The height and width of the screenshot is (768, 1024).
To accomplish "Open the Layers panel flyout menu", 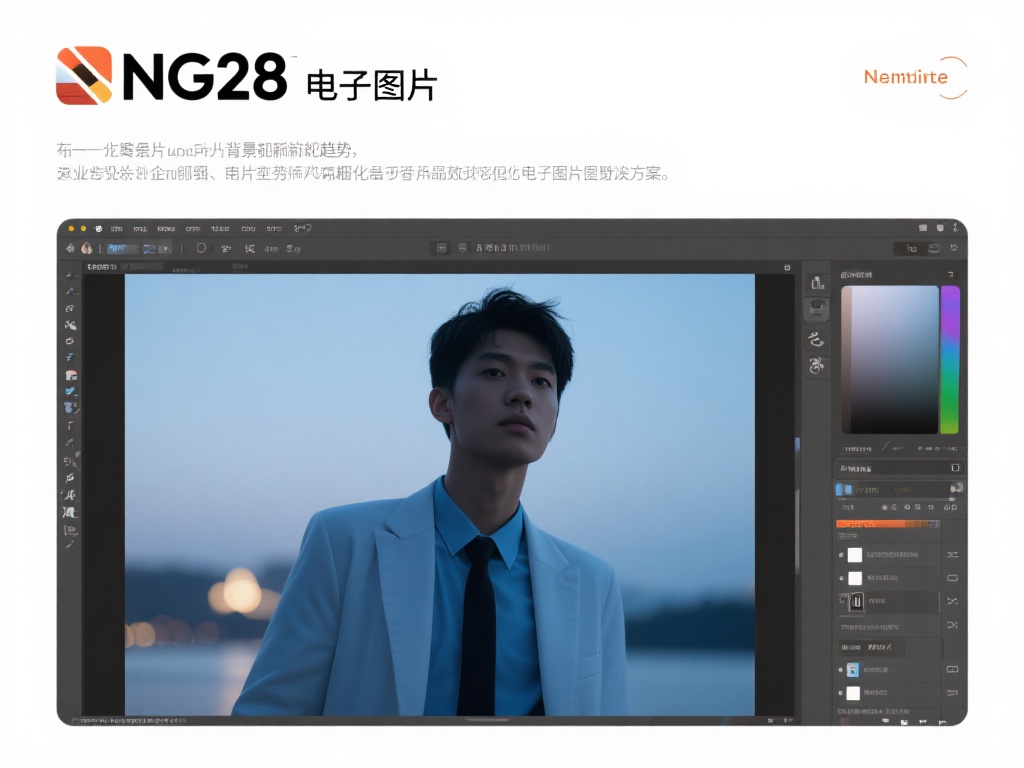I will (953, 466).
